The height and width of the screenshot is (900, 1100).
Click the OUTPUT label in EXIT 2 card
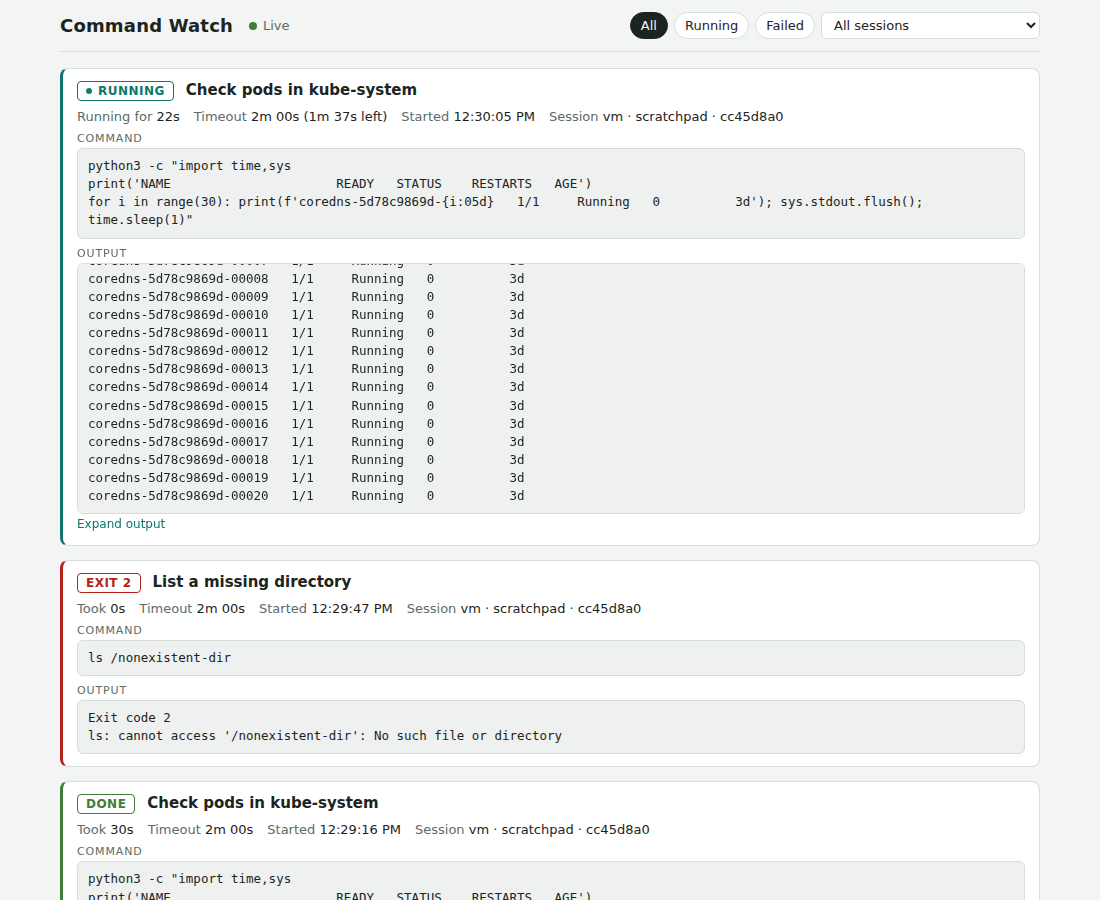coord(102,690)
